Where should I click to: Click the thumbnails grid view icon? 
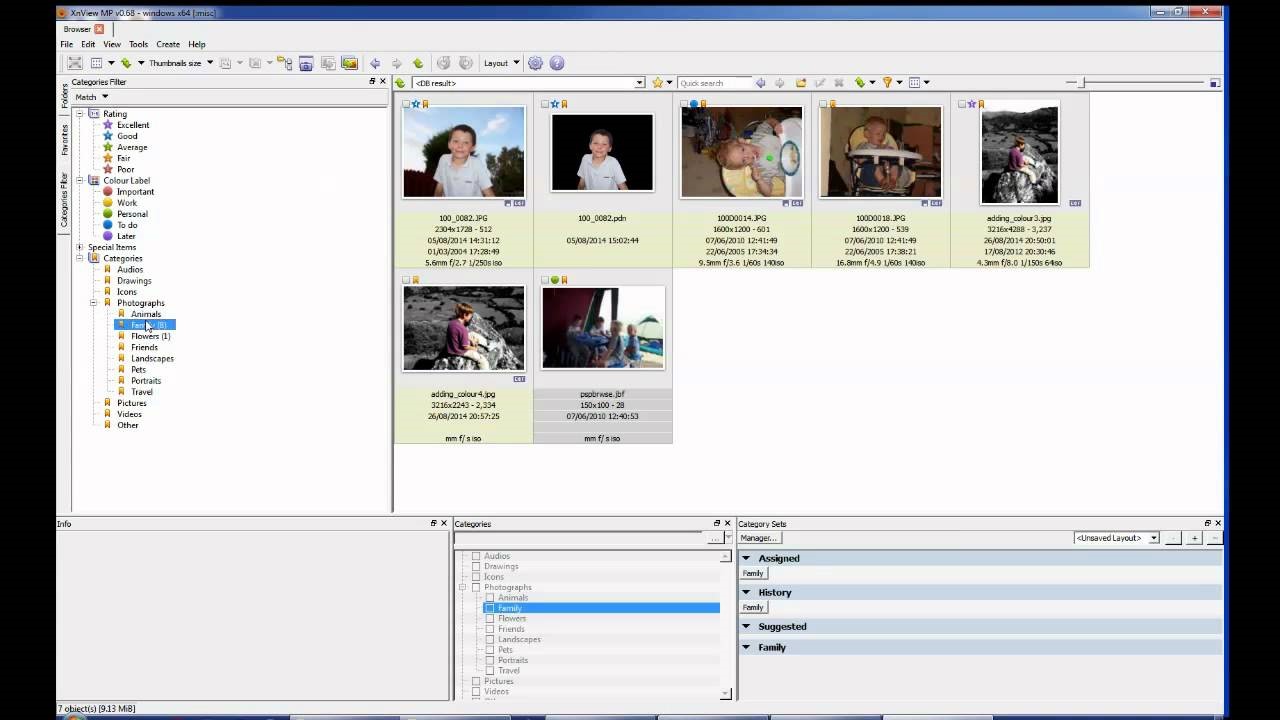click(x=98, y=62)
